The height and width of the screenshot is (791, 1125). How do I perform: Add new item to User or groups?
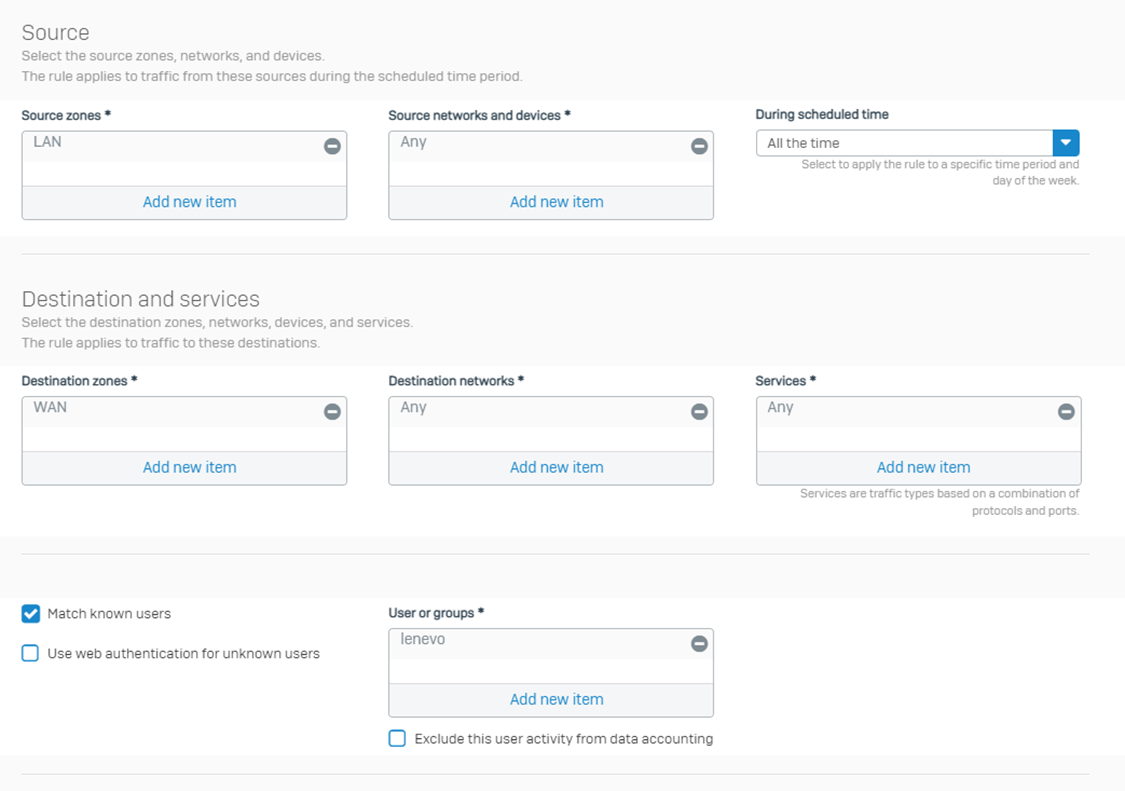(556, 700)
